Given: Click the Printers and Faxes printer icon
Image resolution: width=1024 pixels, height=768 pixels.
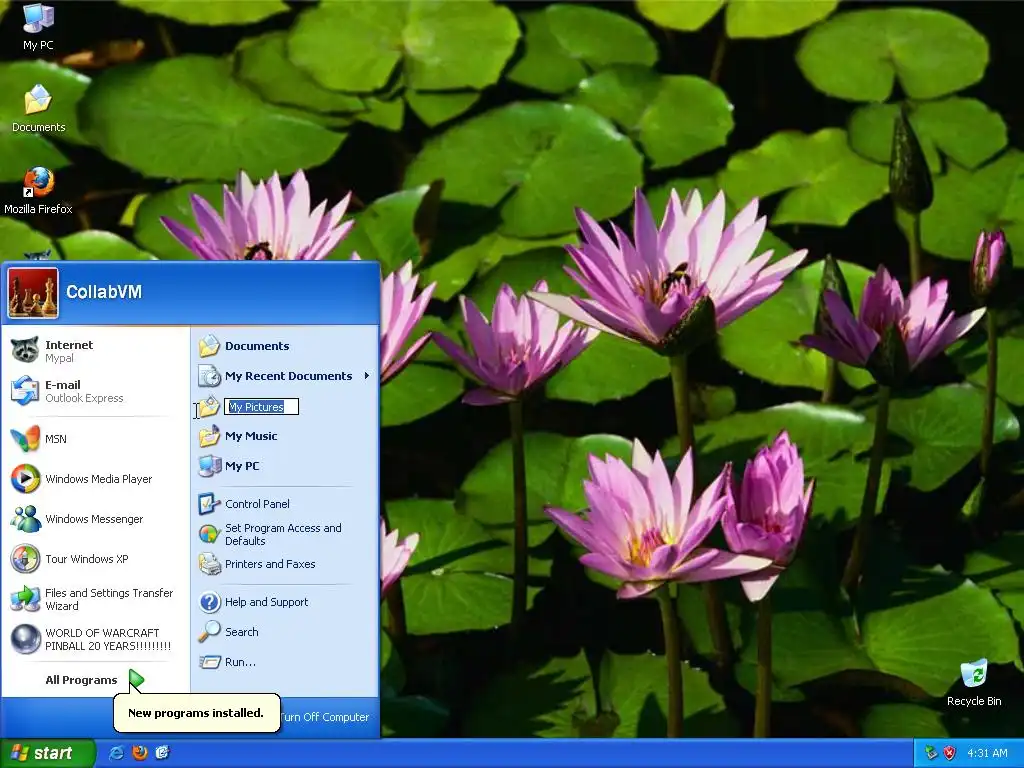Looking at the screenshot, I should click(x=209, y=564).
